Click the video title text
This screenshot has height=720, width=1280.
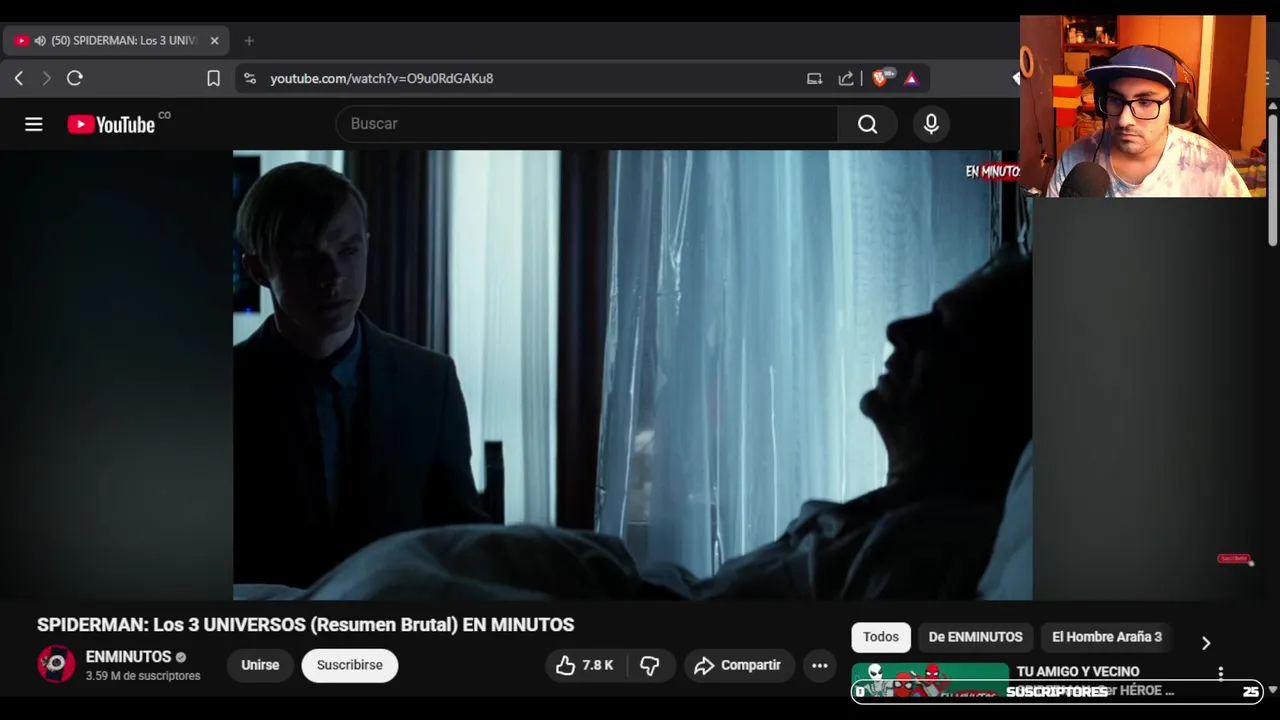(306, 625)
